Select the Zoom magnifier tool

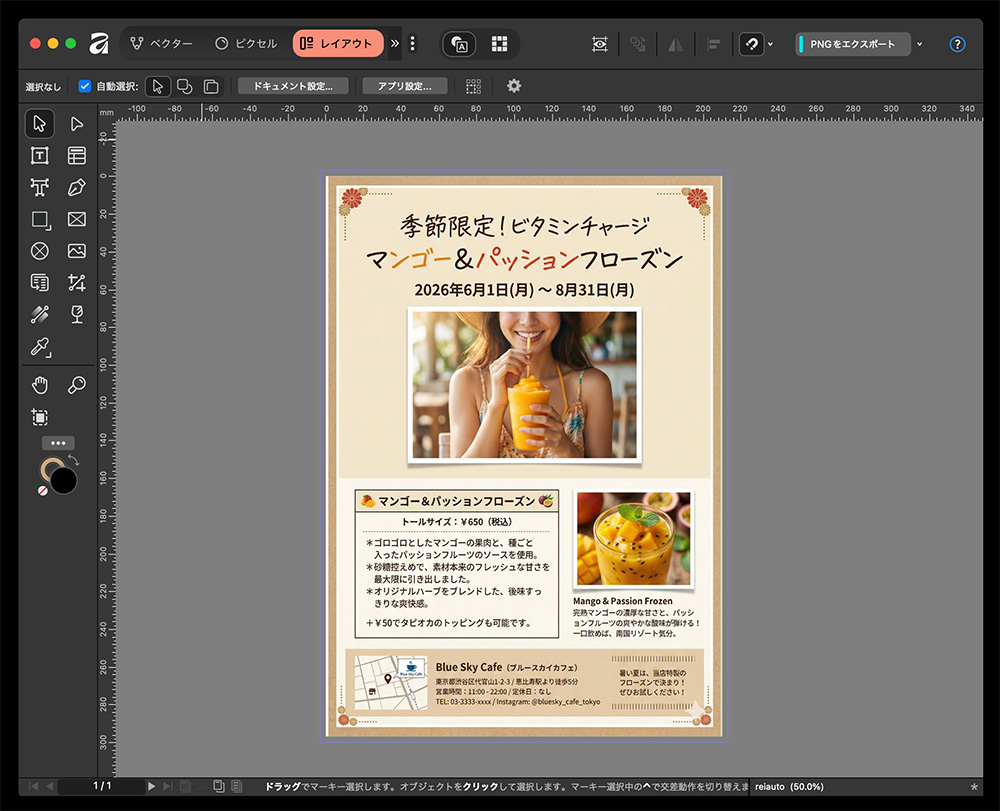[77, 385]
